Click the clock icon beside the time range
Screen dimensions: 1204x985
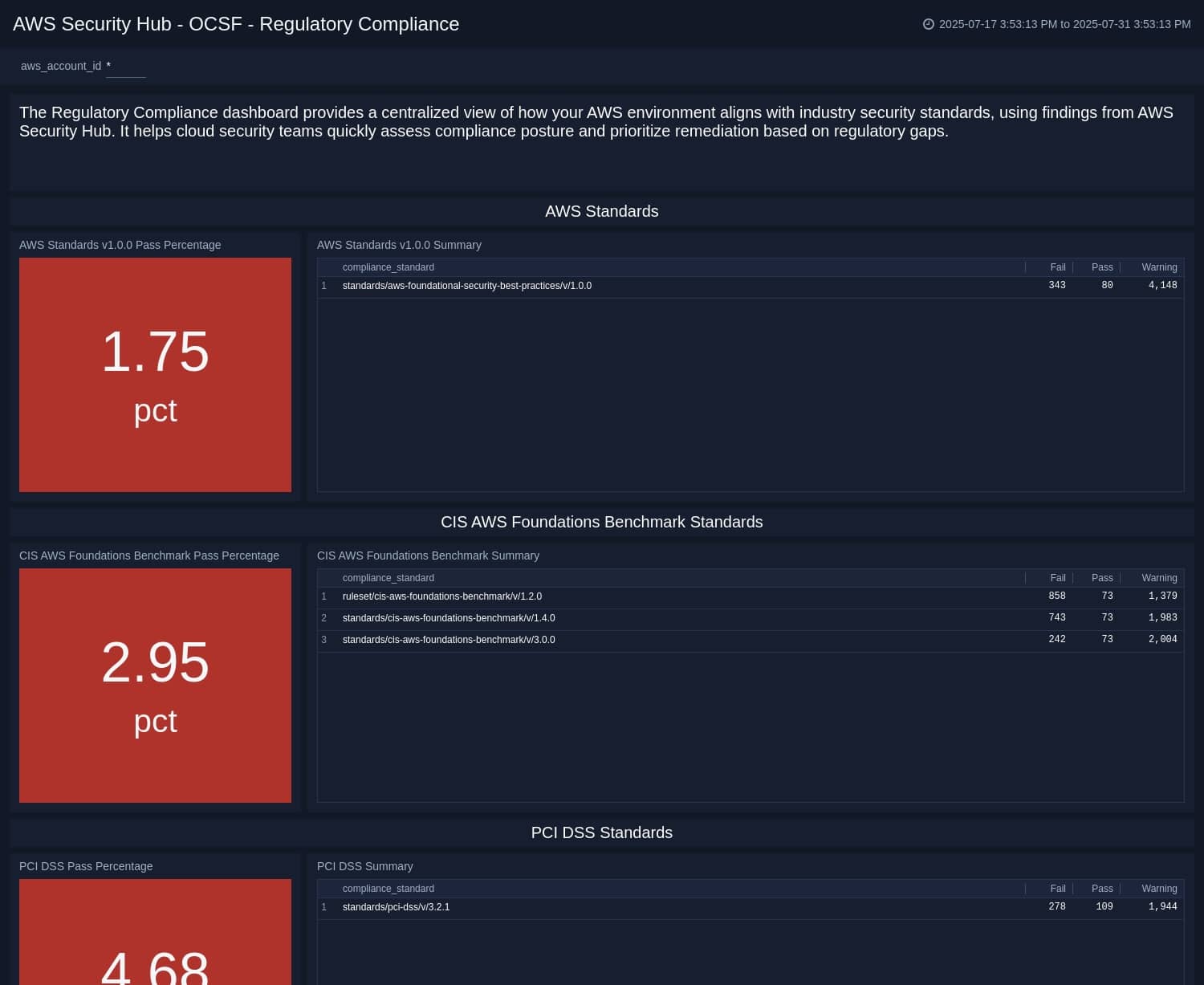pyautogui.click(x=929, y=24)
